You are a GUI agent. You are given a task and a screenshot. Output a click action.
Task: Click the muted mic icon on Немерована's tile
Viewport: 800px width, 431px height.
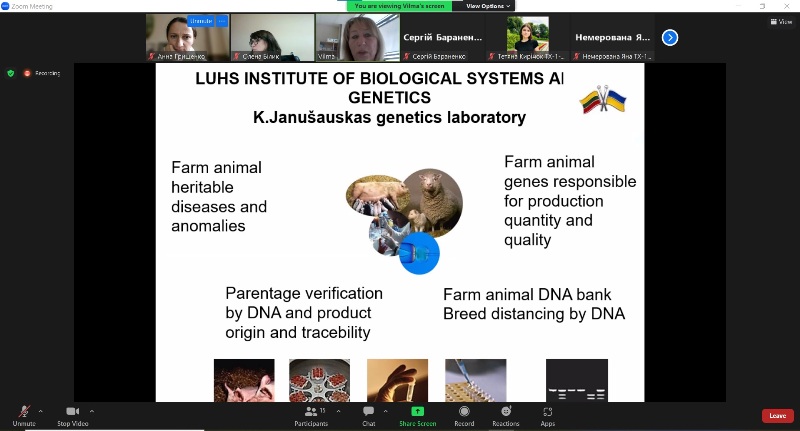[x=576, y=57]
